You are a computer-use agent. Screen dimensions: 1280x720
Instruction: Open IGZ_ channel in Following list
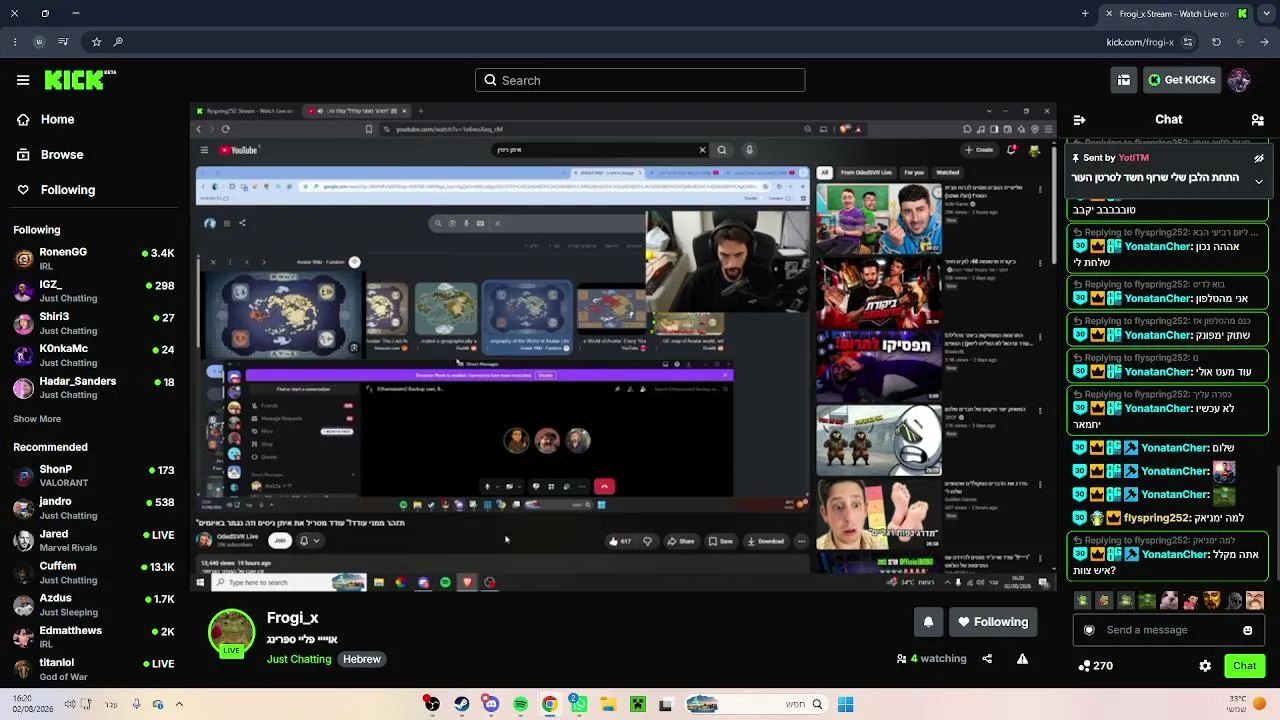tap(94, 291)
